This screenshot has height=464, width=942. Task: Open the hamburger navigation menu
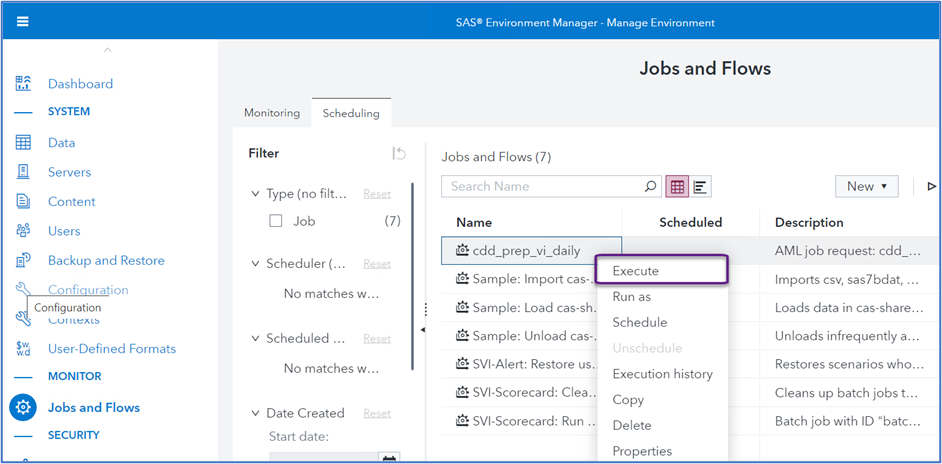tap(23, 21)
